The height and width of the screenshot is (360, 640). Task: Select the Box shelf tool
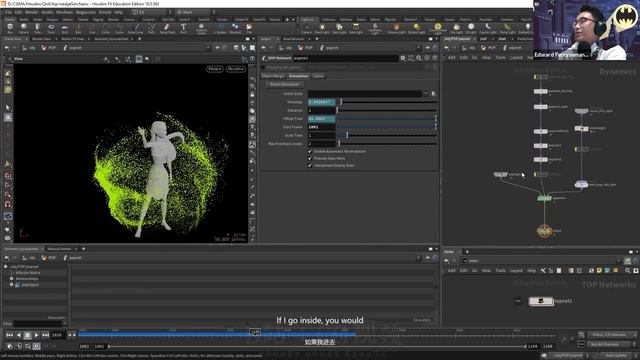coord(10,28)
